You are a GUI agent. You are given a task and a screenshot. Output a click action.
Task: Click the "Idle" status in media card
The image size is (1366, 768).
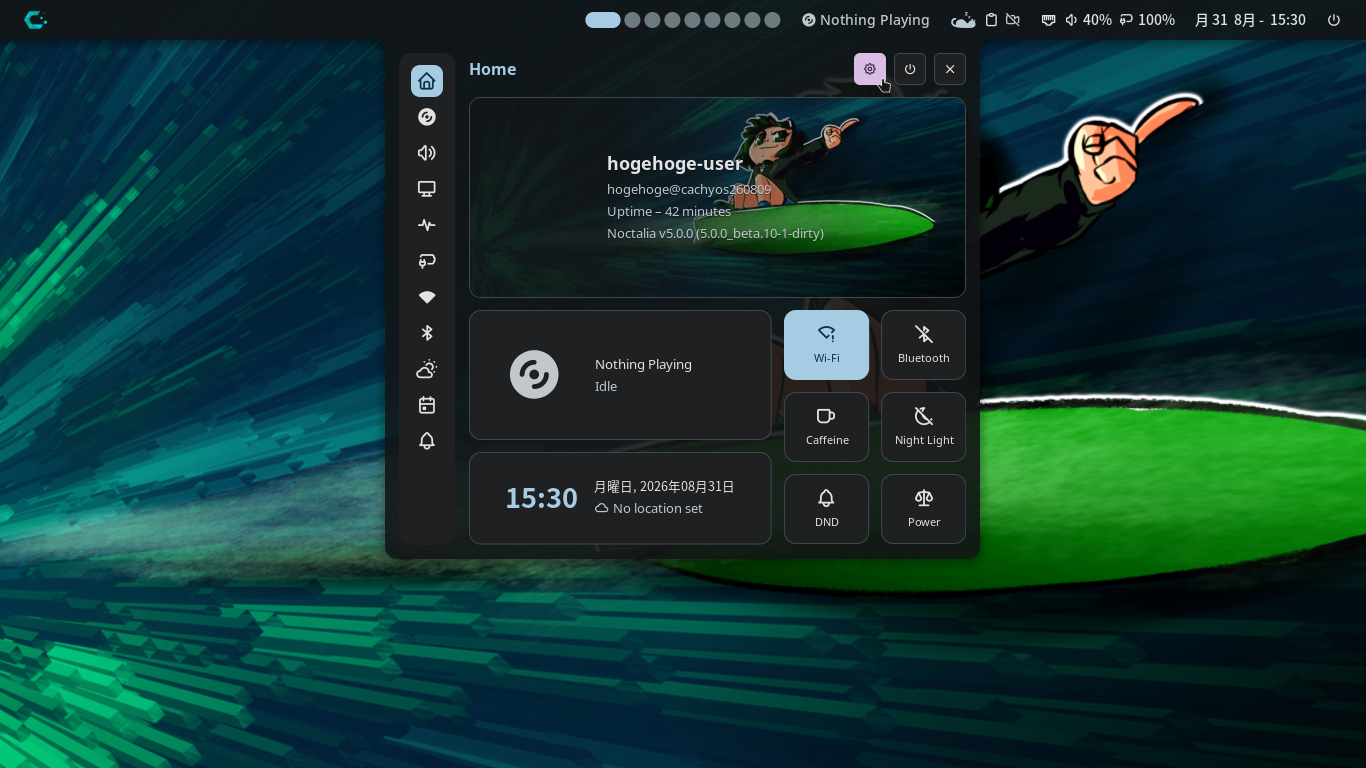606,386
